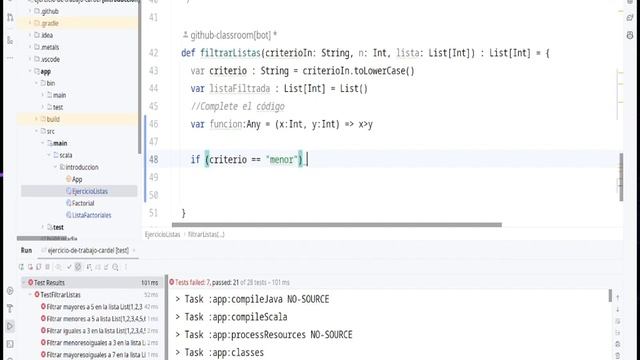640x360 pixels.
Task: Click the Run tool window title
Action: [x=27, y=250]
